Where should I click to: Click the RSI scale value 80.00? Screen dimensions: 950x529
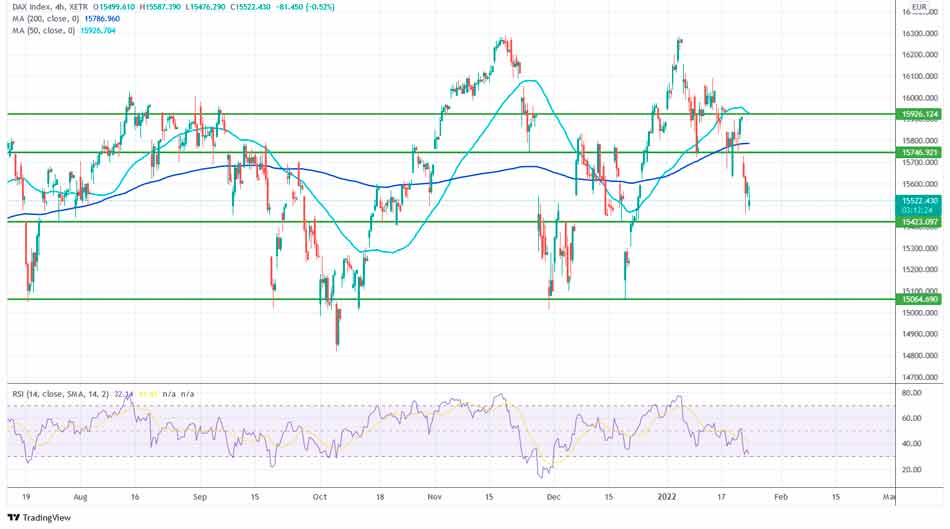pyautogui.click(x=912, y=393)
